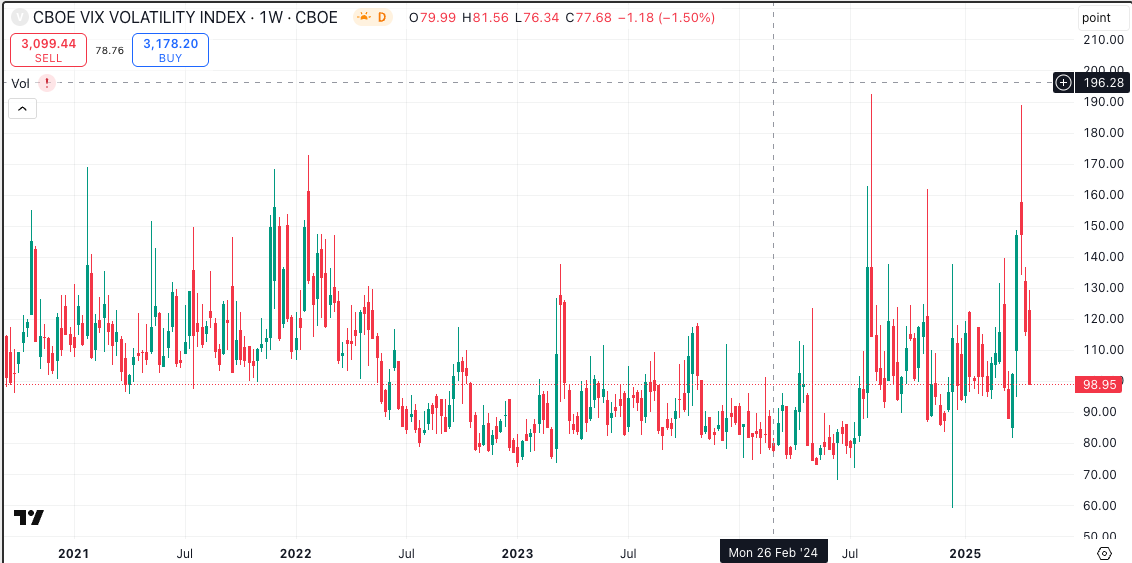The width and height of the screenshot is (1132, 563).
Task: Click the 210.00 price scale label
Action: click(x=1102, y=40)
